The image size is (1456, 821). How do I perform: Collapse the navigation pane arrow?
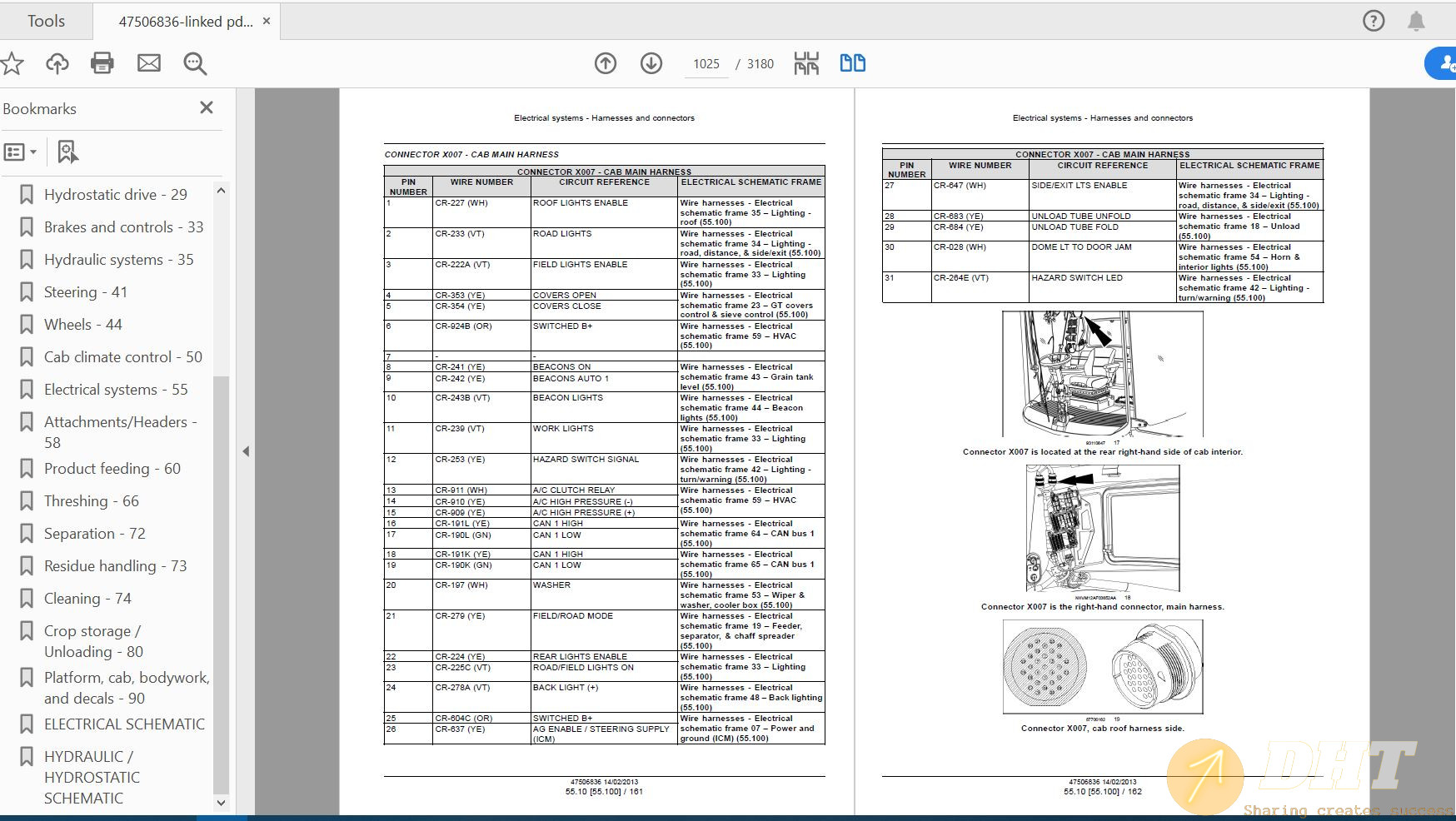click(x=246, y=451)
